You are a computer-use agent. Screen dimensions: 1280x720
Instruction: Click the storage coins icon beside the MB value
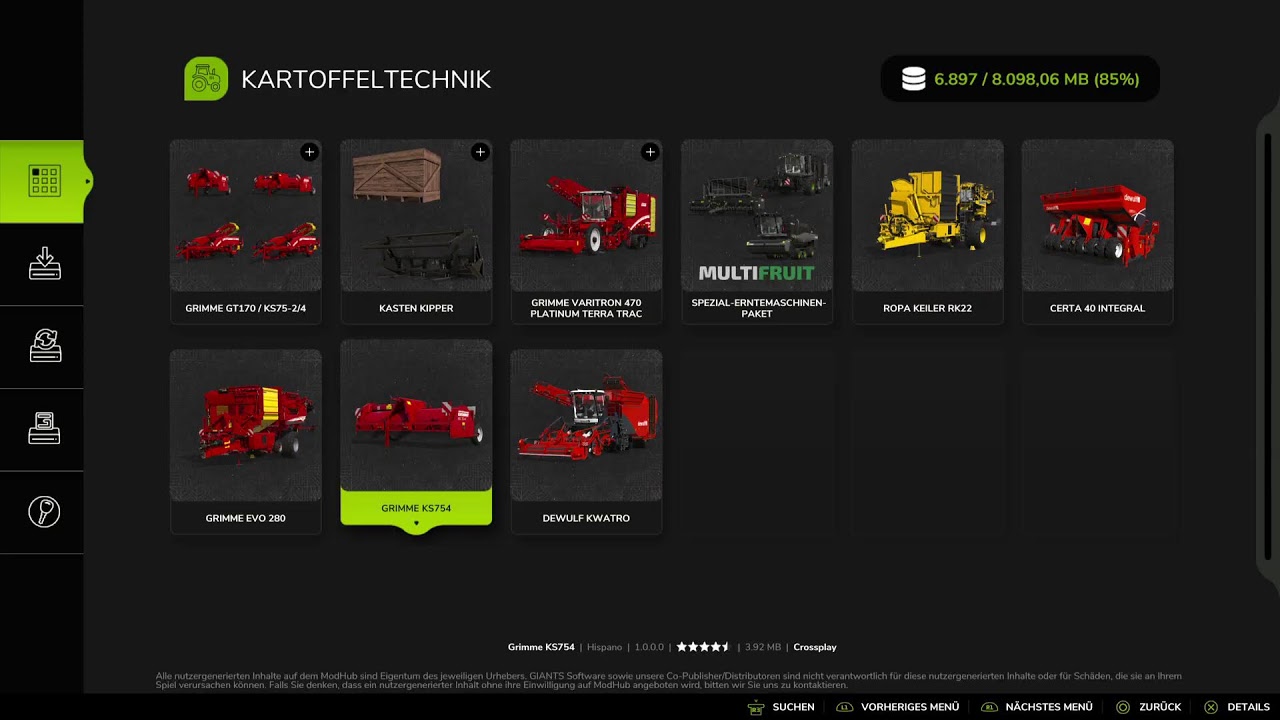click(x=914, y=79)
